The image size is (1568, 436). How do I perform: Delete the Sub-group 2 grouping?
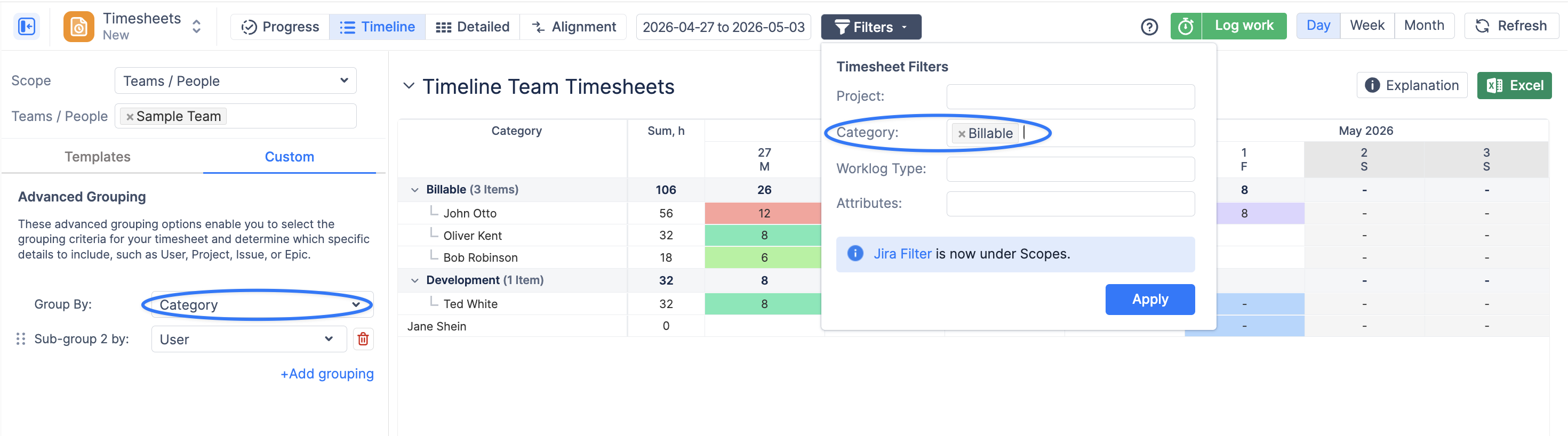(363, 340)
